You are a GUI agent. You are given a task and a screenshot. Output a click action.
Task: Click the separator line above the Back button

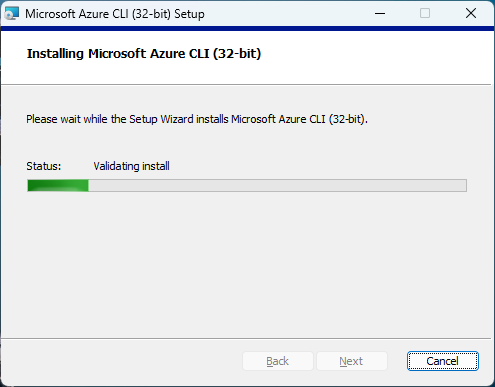[246, 339]
